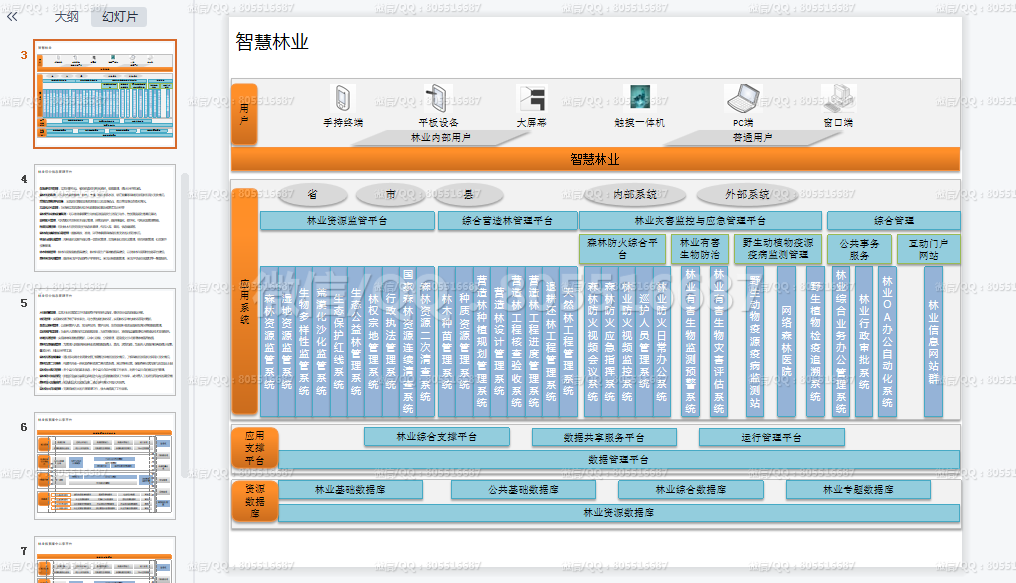1016x583 pixels.
Task: Select the slide title 智慧林业
Action: (x=272, y=42)
